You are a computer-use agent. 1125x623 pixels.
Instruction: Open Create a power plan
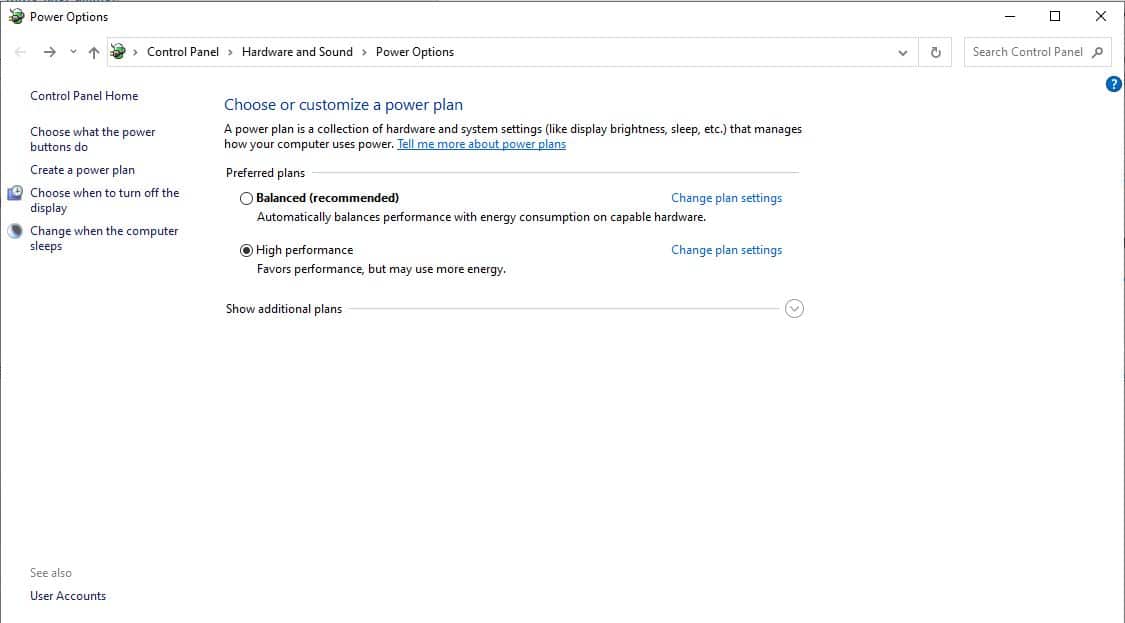pyautogui.click(x=82, y=170)
